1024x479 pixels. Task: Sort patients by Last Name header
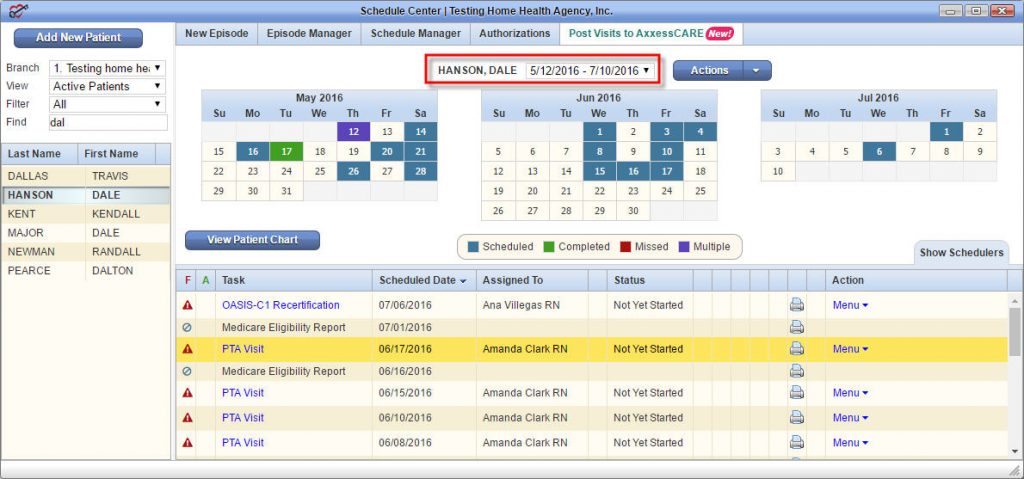coord(39,154)
